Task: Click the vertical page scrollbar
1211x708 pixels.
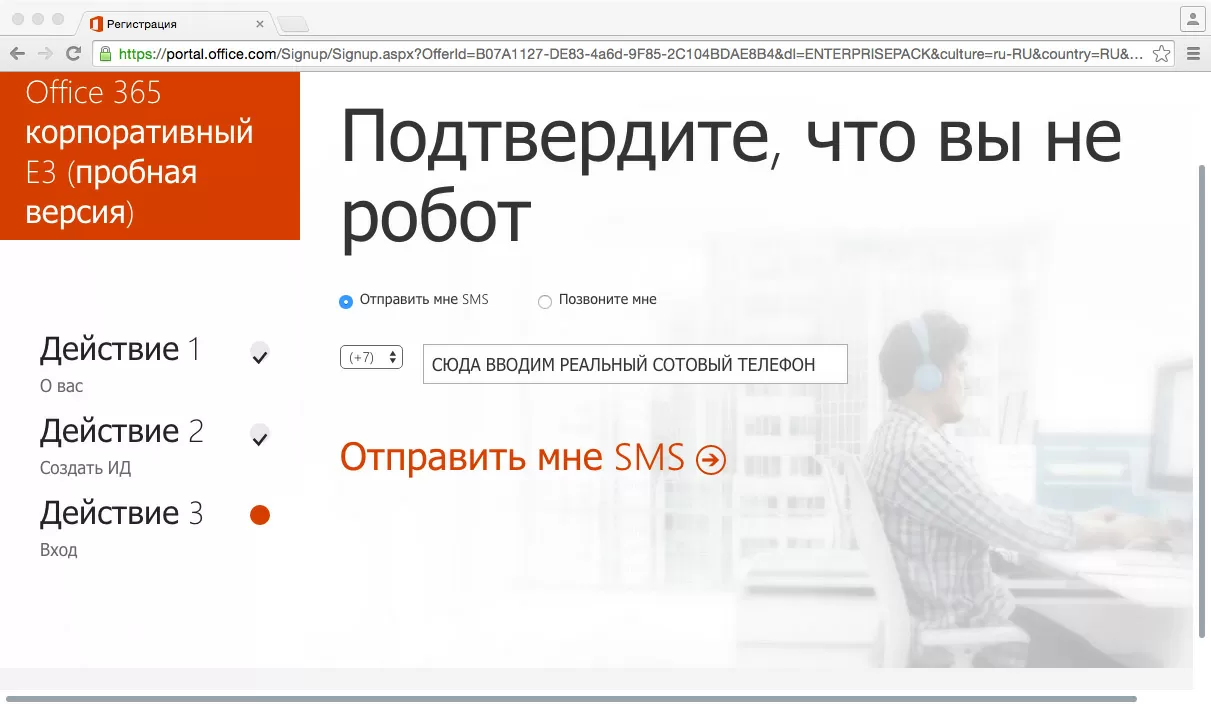Action: pos(1202,400)
